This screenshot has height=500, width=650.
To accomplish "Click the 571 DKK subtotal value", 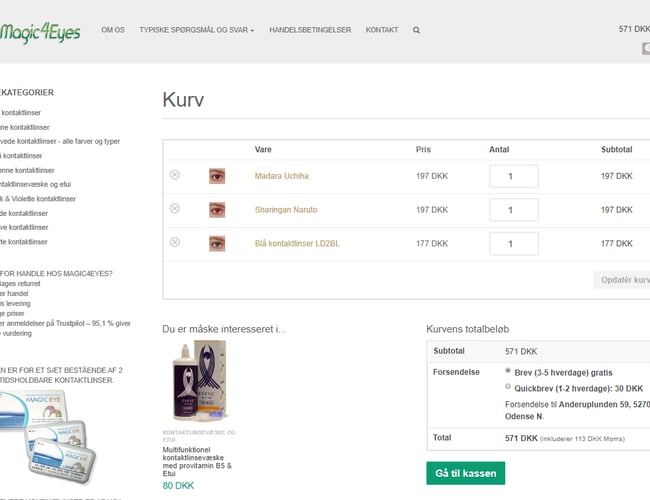I will 521,351.
